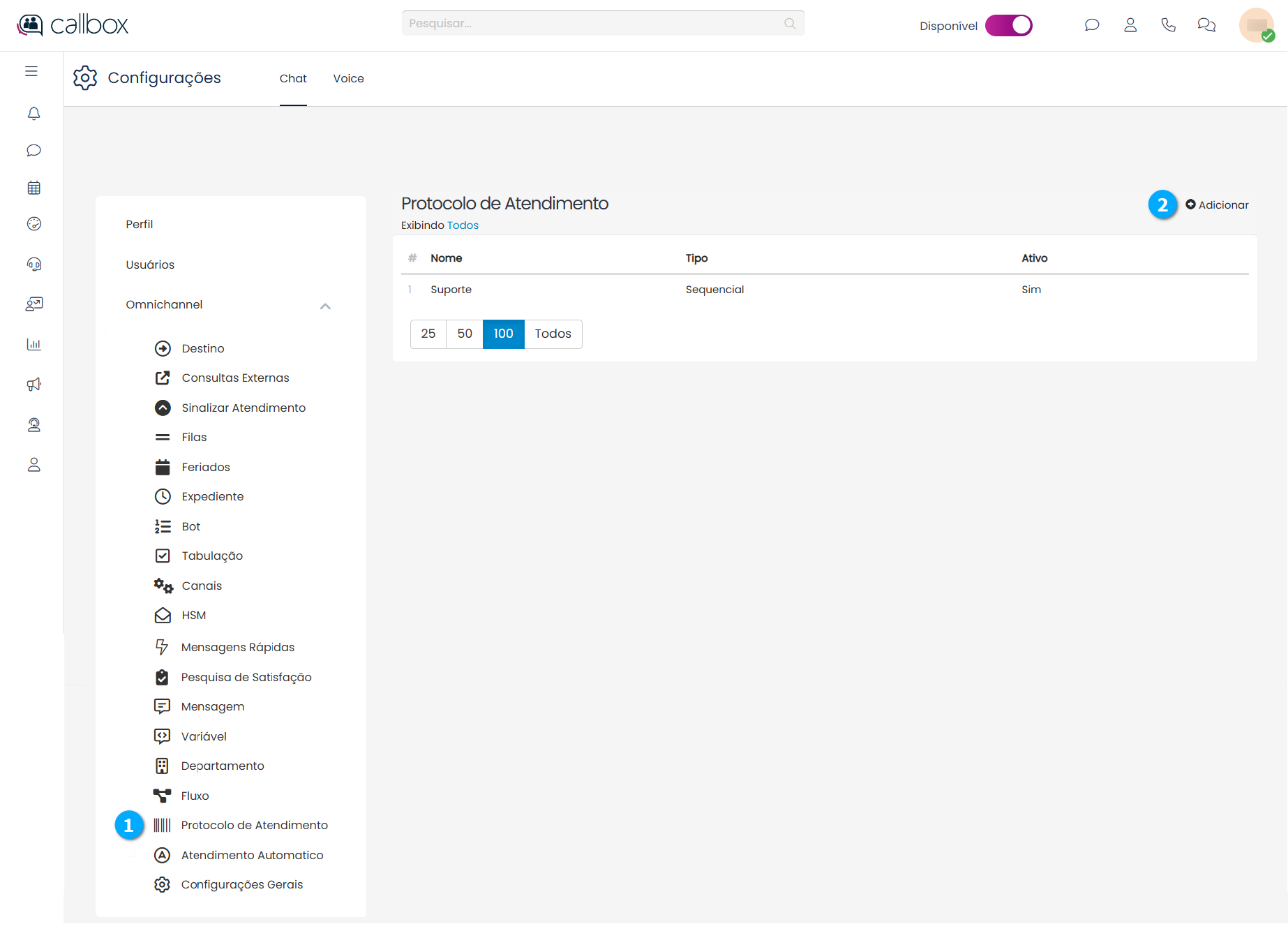Click the notifications bell icon in sidebar
This screenshot has height=945, width=1288.
[x=33, y=113]
